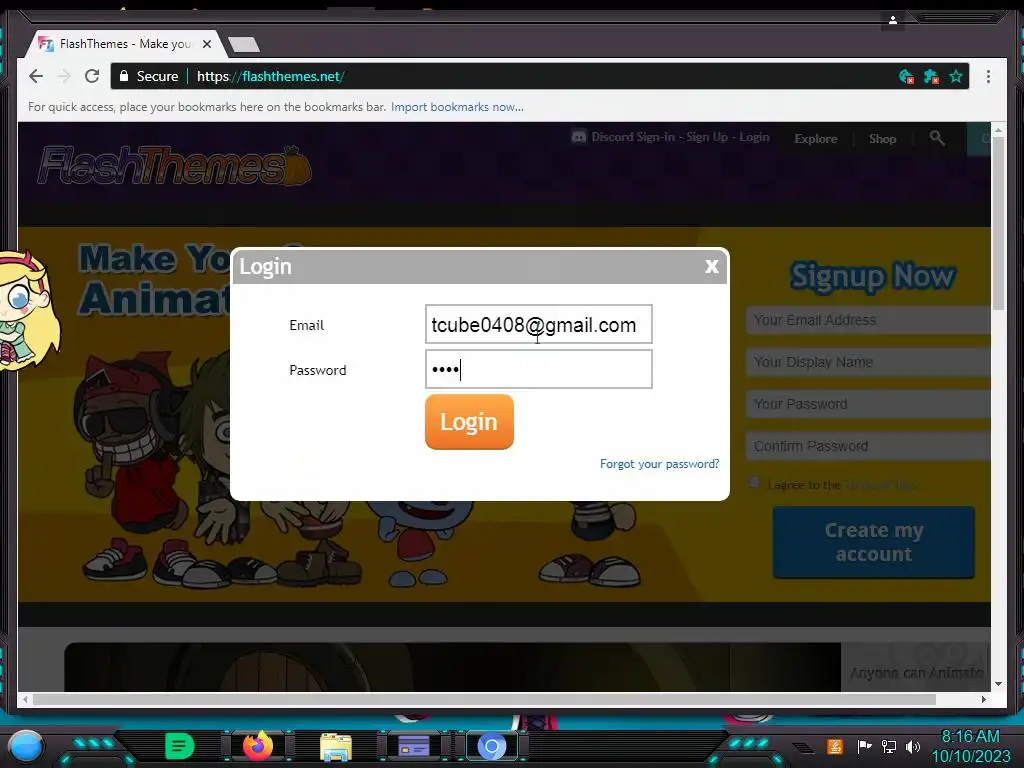Viewport: 1024px width, 768px height.
Task: Click the header Login link
Action: (754, 137)
